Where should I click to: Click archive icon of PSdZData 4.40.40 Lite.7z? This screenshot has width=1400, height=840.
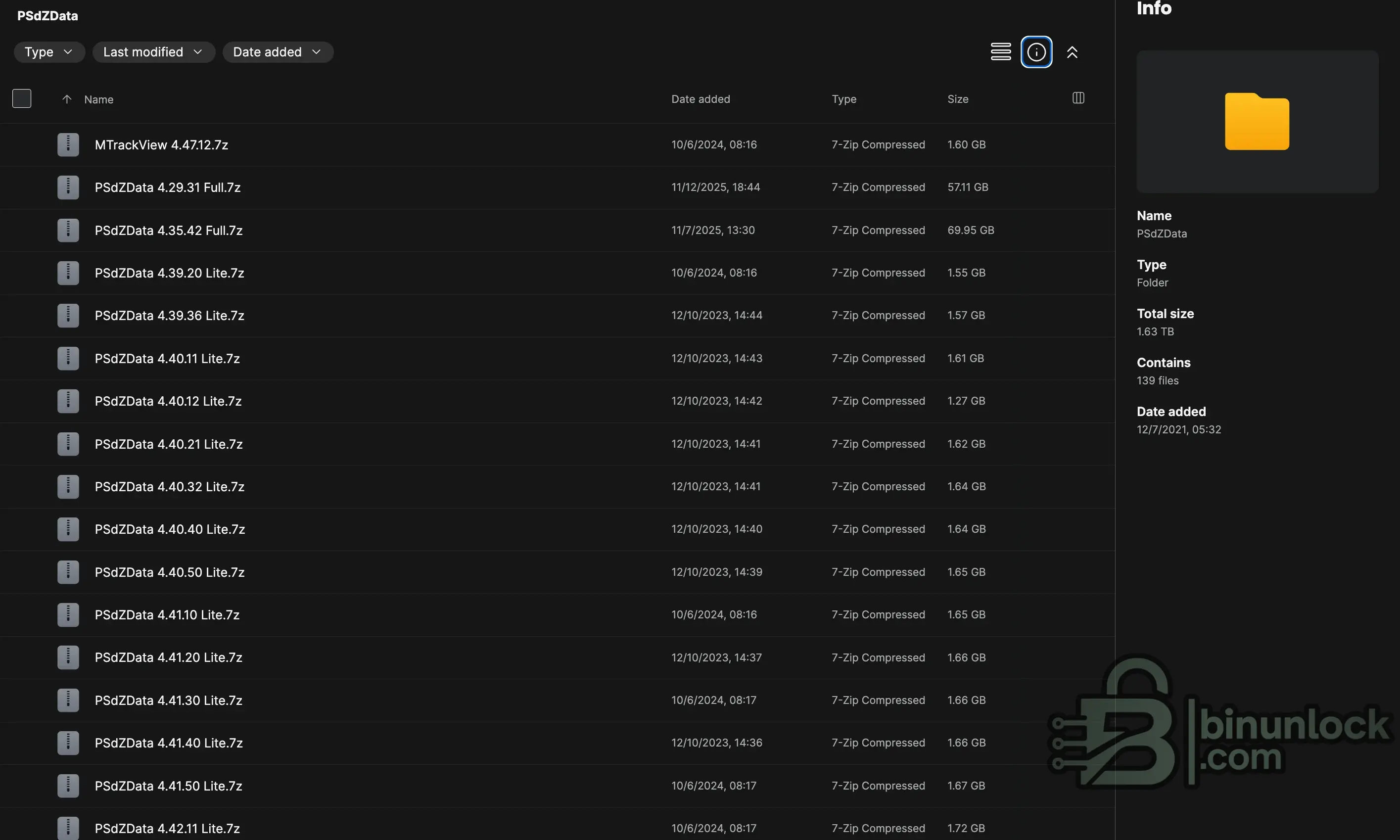click(68, 529)
